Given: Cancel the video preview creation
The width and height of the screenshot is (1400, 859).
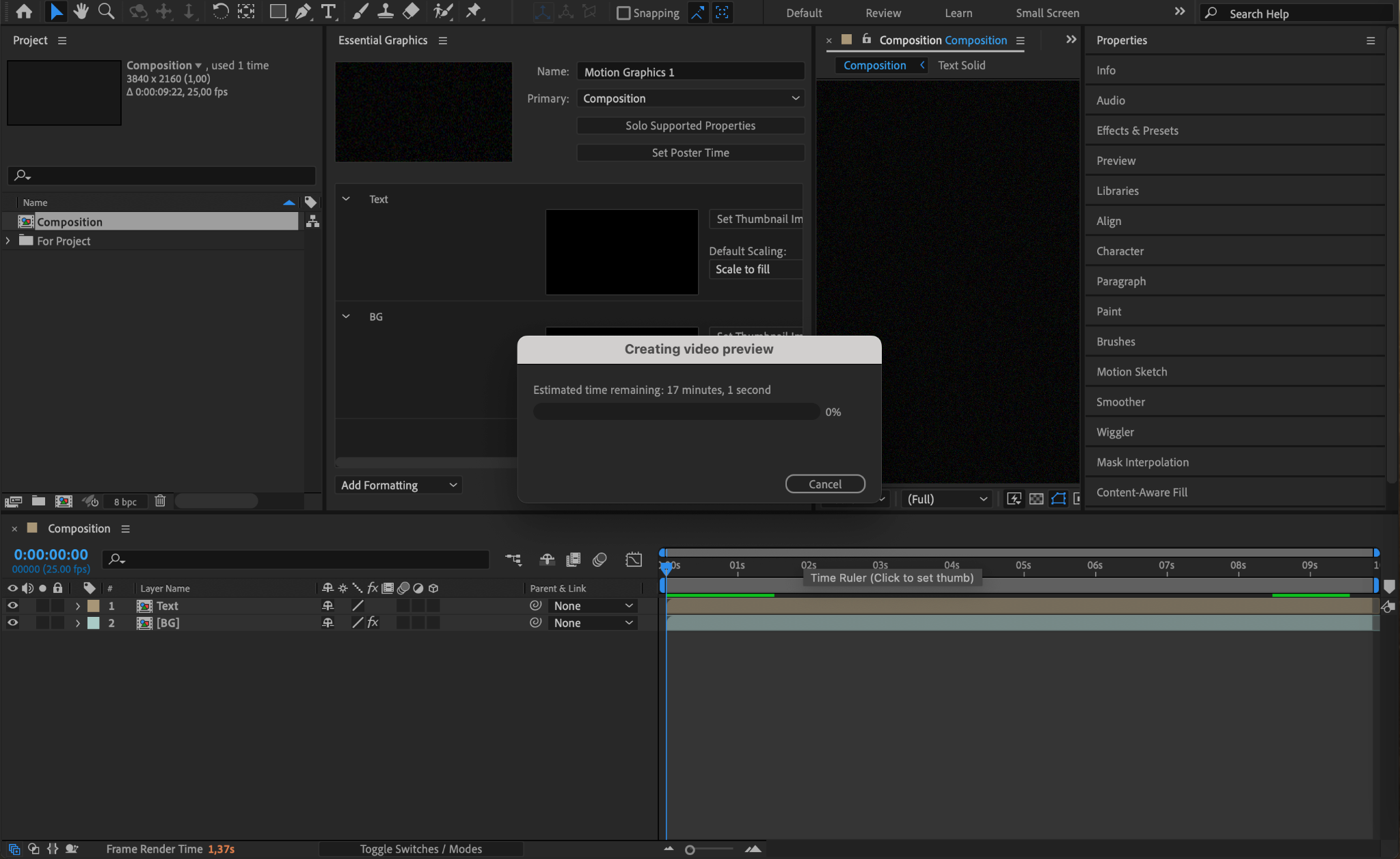Looking at the screenshot, I should tap(824, 484).
